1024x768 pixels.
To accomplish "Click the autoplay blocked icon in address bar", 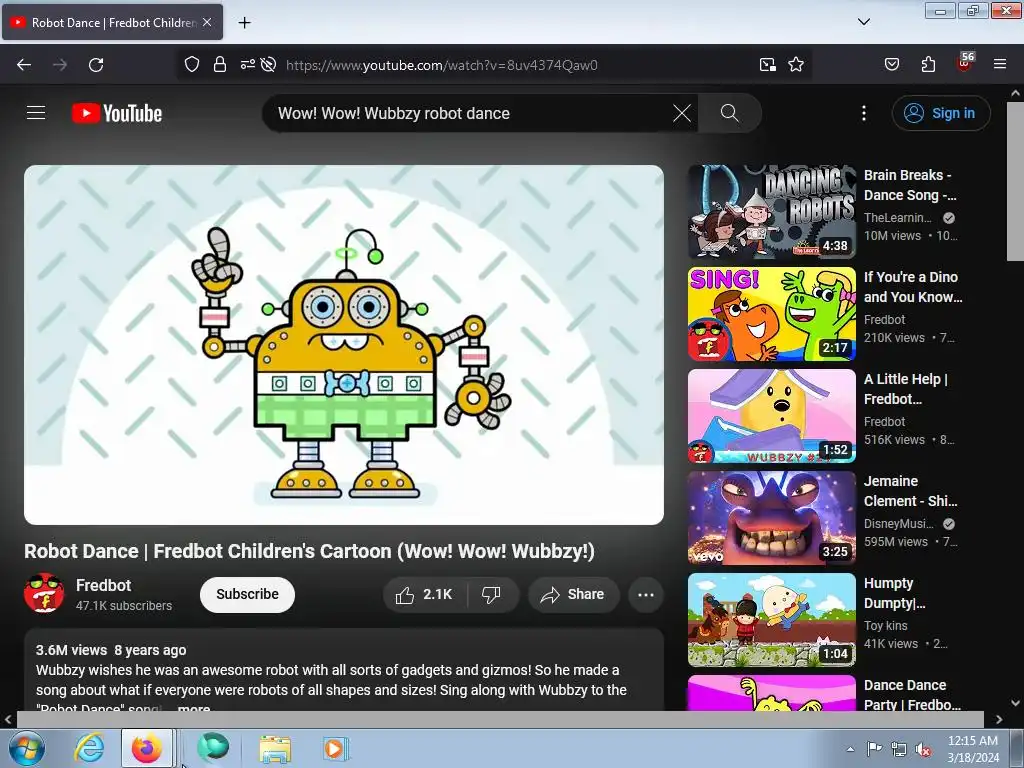I will click(x=268, y=65).
